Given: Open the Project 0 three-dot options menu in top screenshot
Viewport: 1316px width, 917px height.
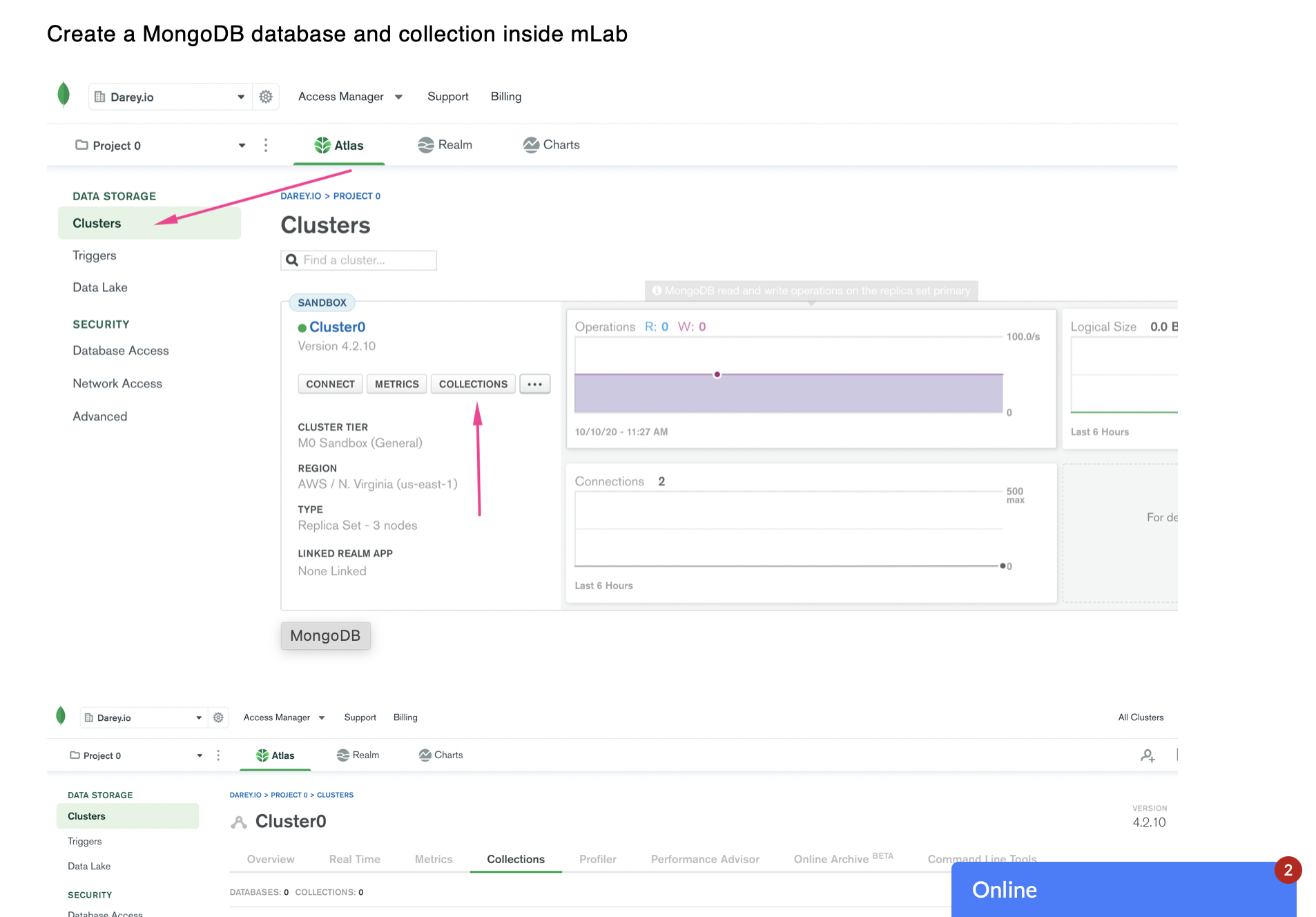Looking at the screenshot, I should pyautogui.click(x=266, y=145).
